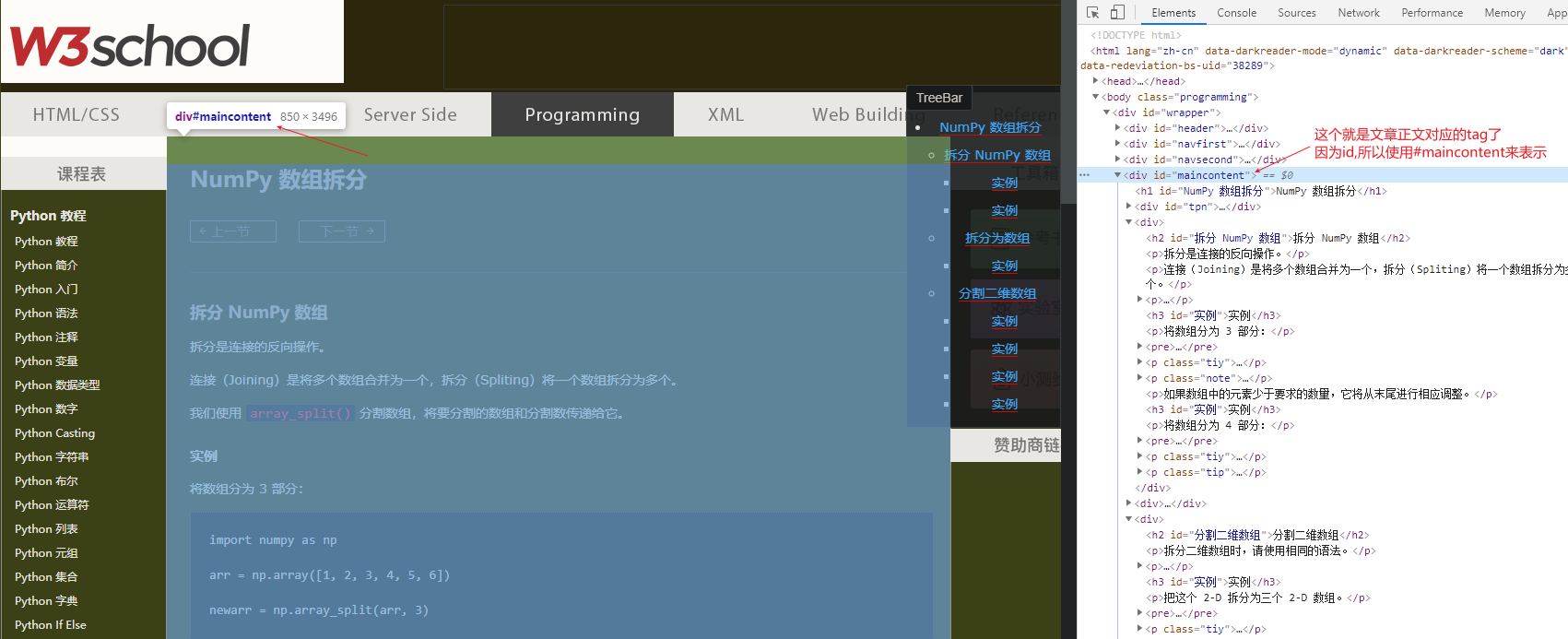This screenshot has width=1568, height=639.
Task: Select the Programming navigation item
Action: [583, 114]
